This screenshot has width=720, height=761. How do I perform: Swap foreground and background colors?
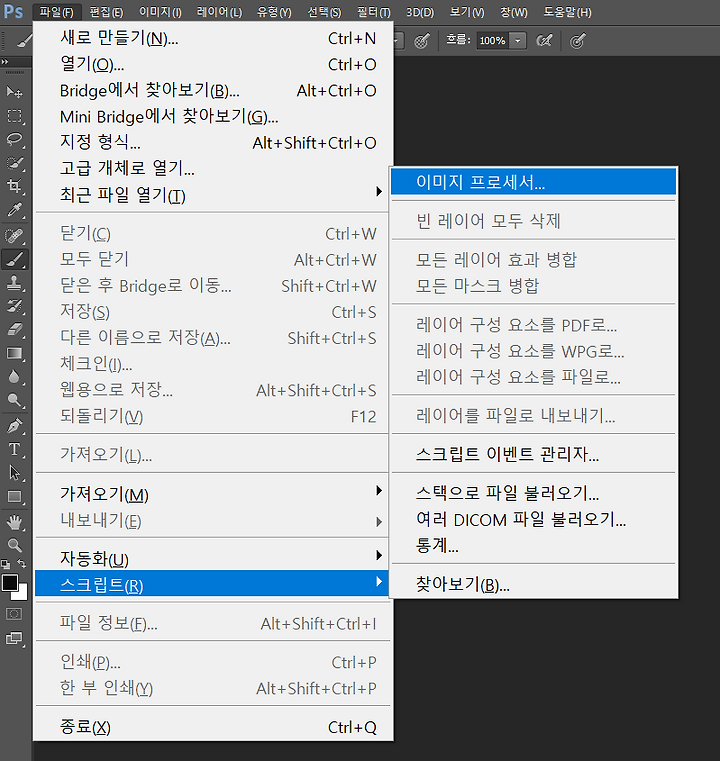(x=22, y=563)
